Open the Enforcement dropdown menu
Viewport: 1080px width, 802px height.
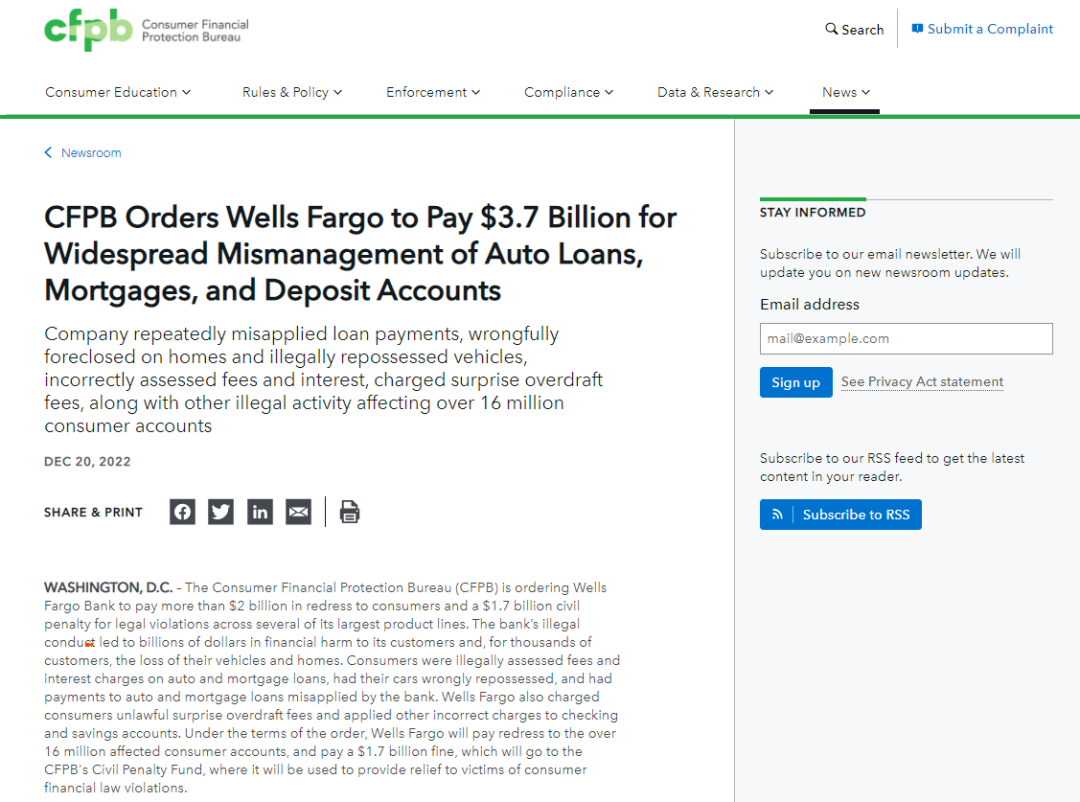pyautogui.click(x=433, y=92)
